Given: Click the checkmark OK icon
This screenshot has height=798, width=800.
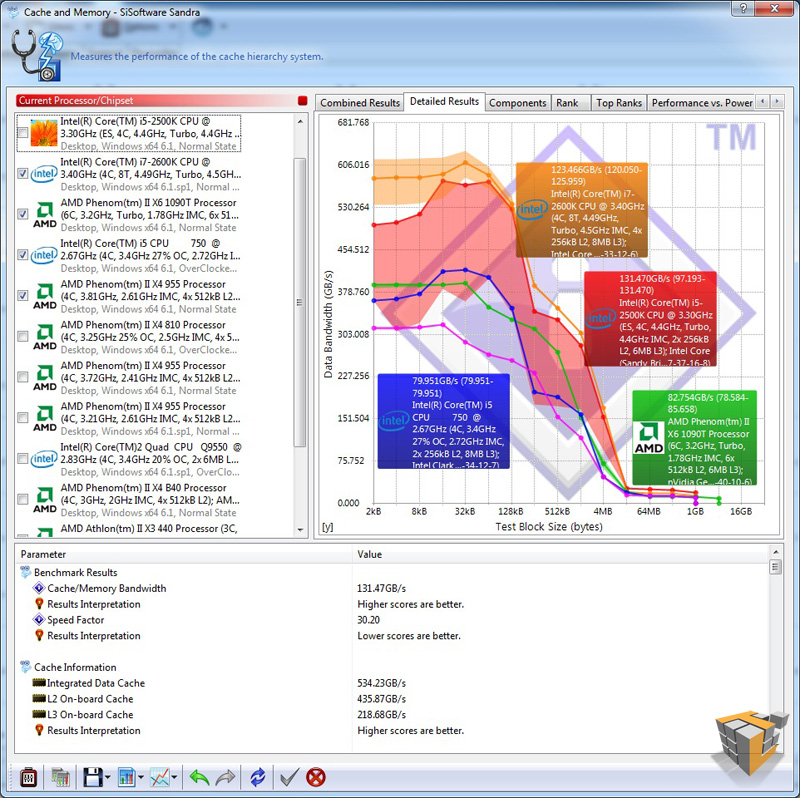Looking at the screenshot, I should tap(289, 778).
